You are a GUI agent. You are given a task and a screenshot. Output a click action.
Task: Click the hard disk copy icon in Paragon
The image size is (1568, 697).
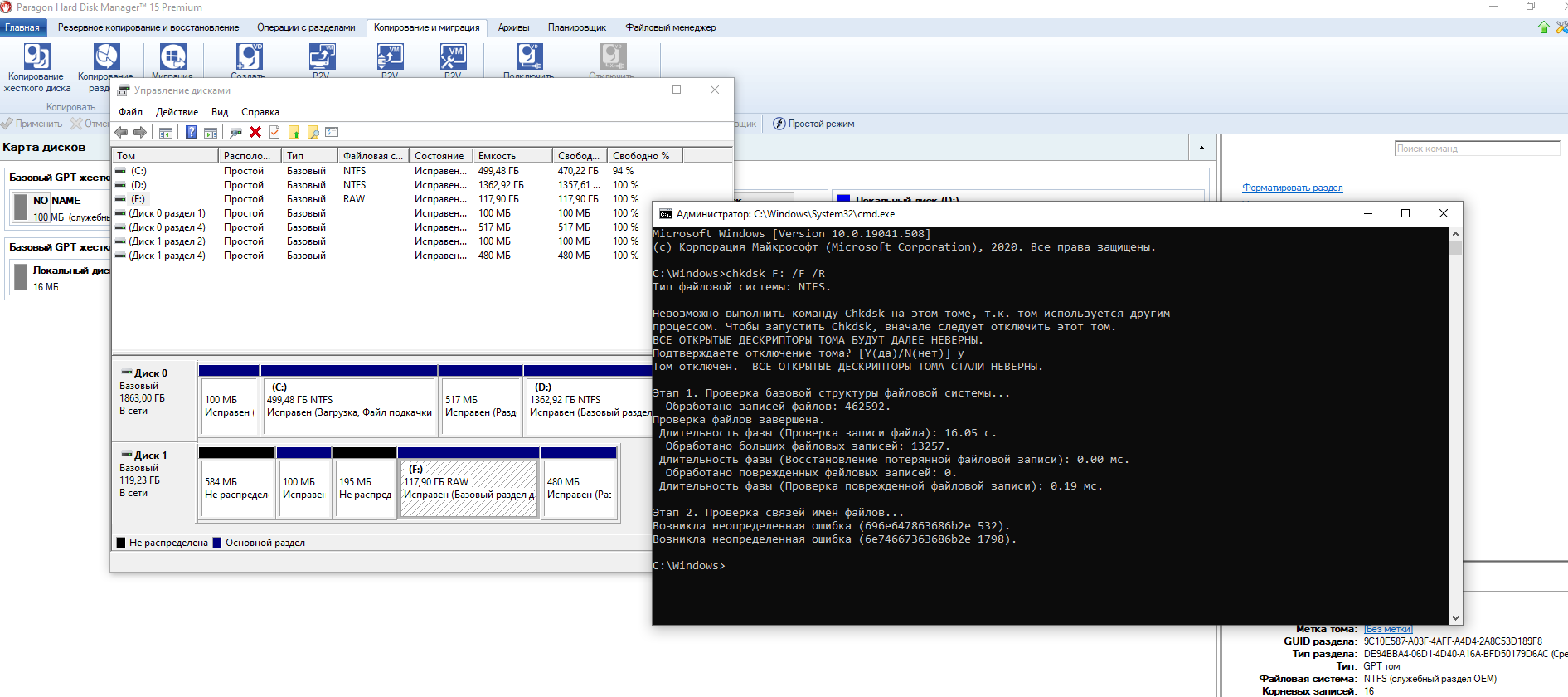click(37, 56)
